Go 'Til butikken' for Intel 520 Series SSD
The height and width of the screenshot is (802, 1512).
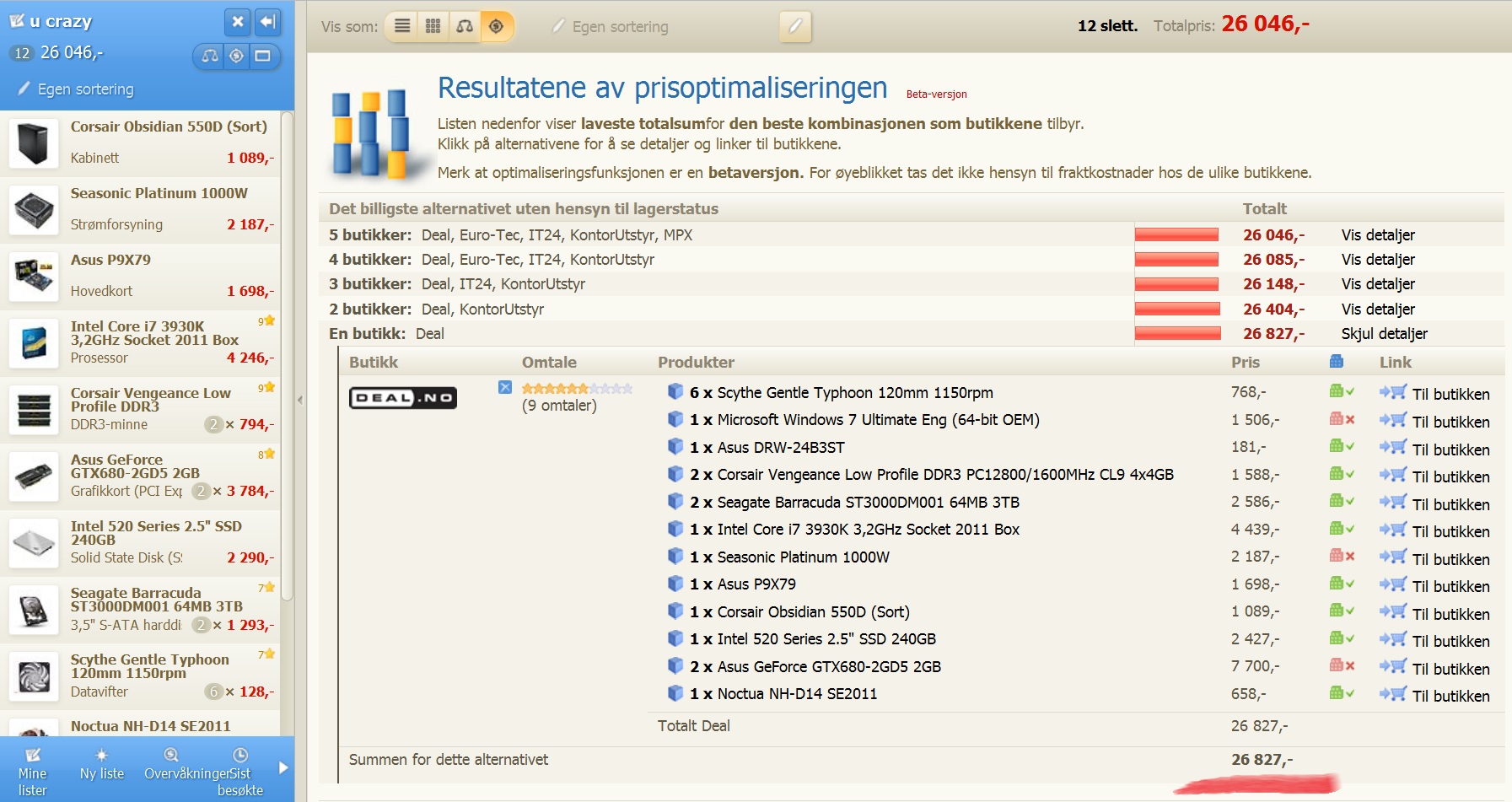(1450, 641)
